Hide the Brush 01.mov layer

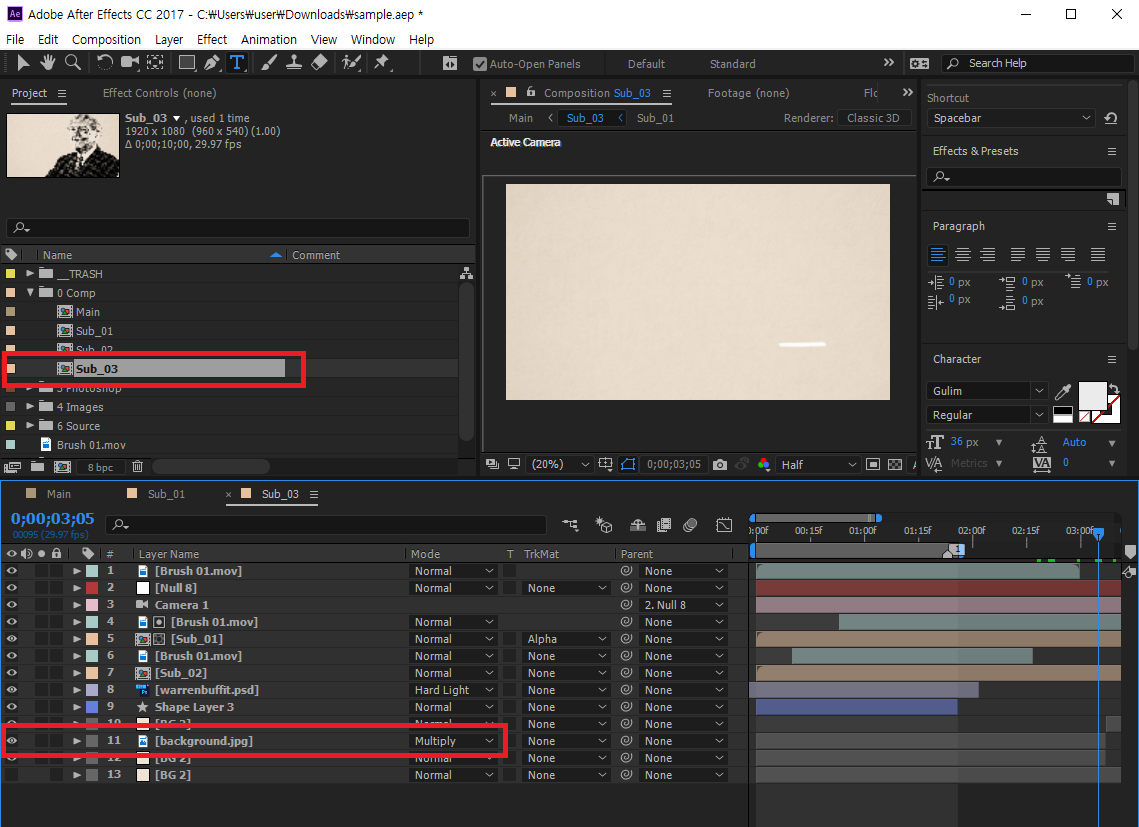point(10,570)
